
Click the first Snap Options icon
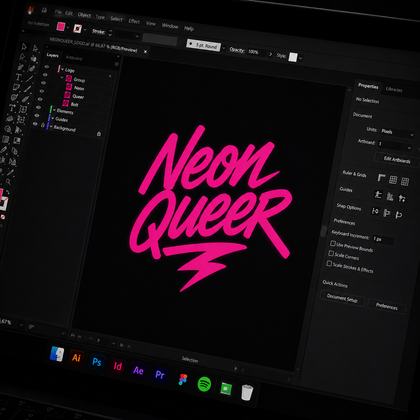click(x=375, y=211)
